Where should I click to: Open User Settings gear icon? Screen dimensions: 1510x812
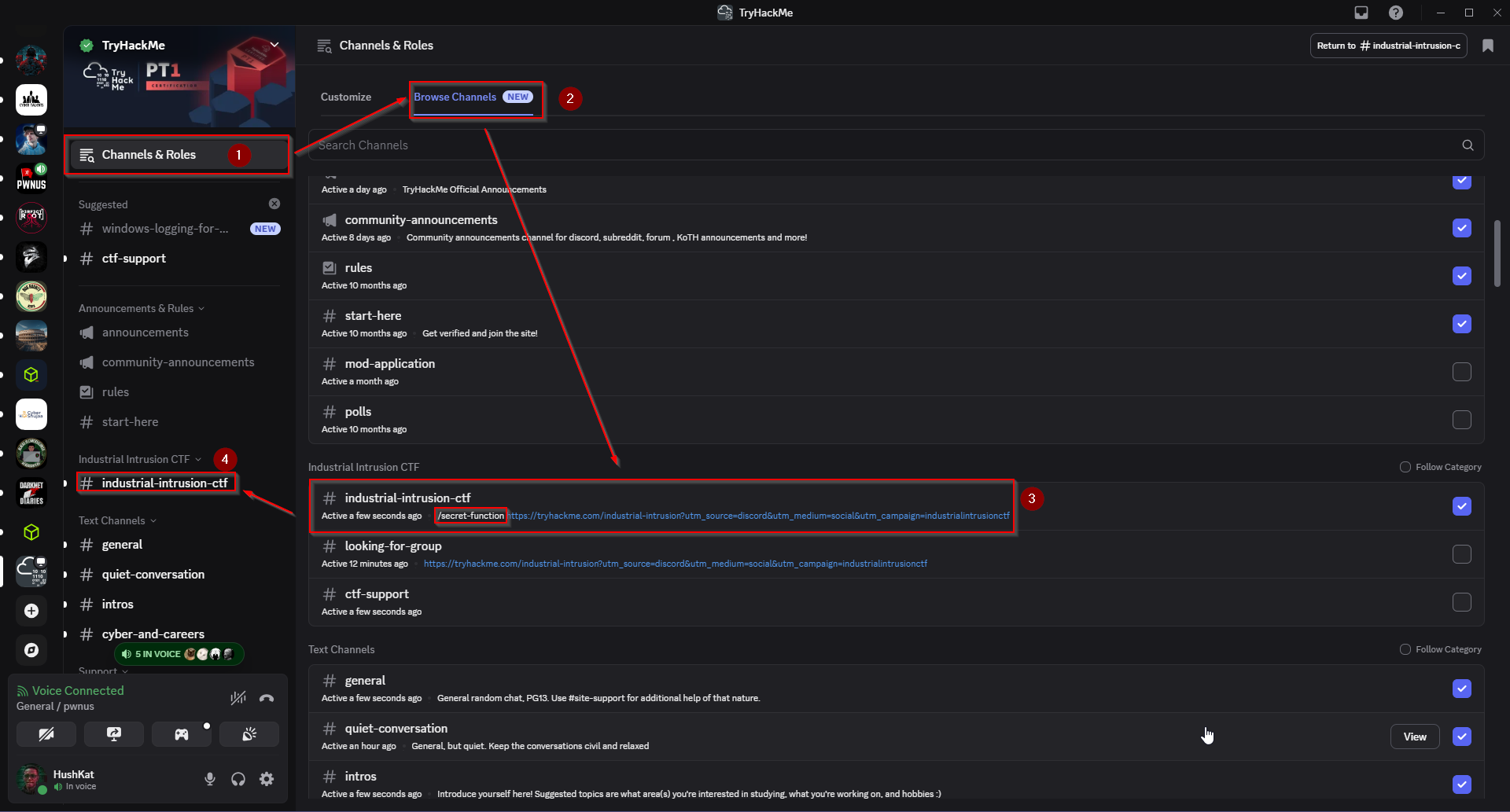coord(267,779)
